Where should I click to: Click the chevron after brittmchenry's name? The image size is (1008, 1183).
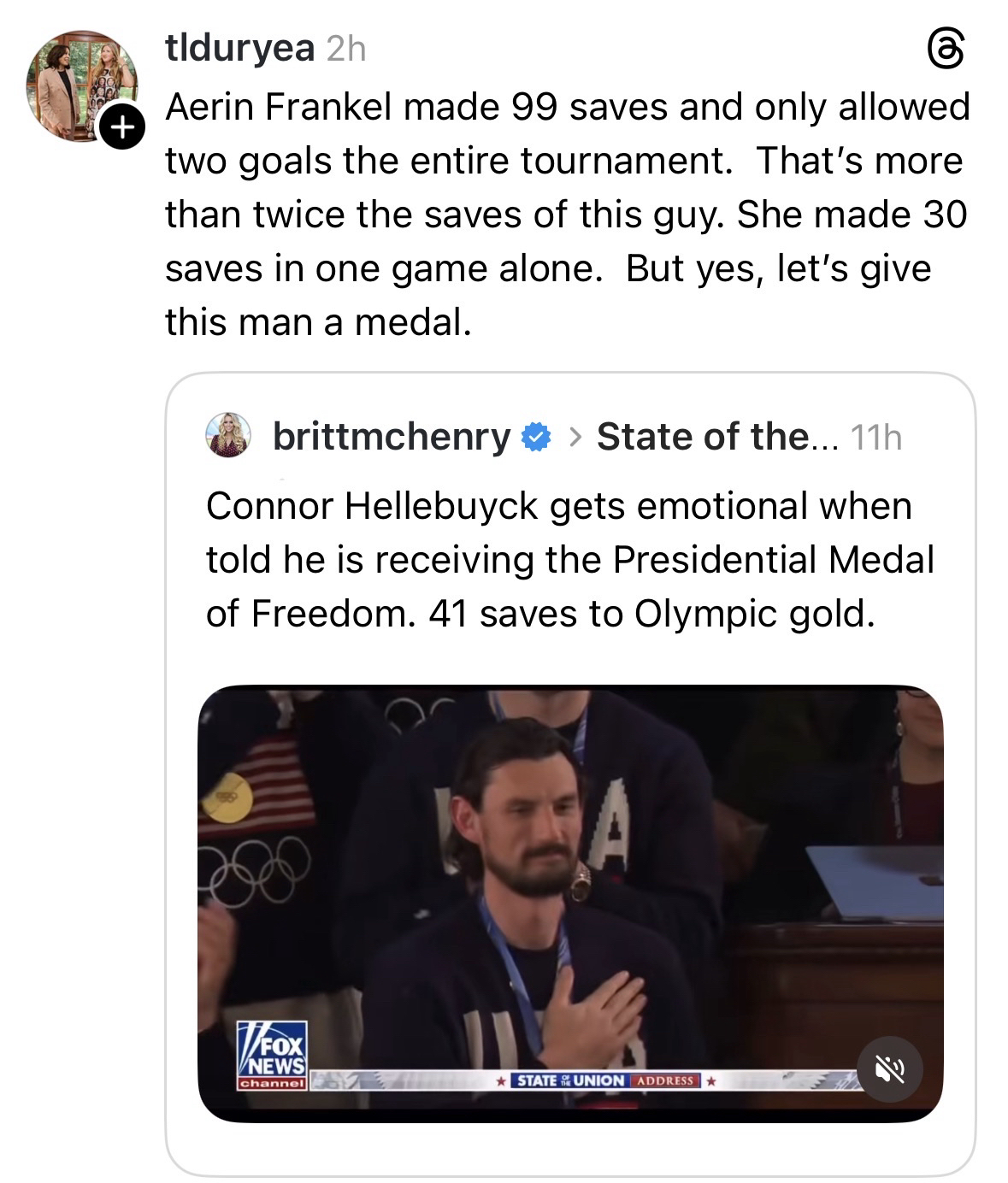click(x=575, y=438)
